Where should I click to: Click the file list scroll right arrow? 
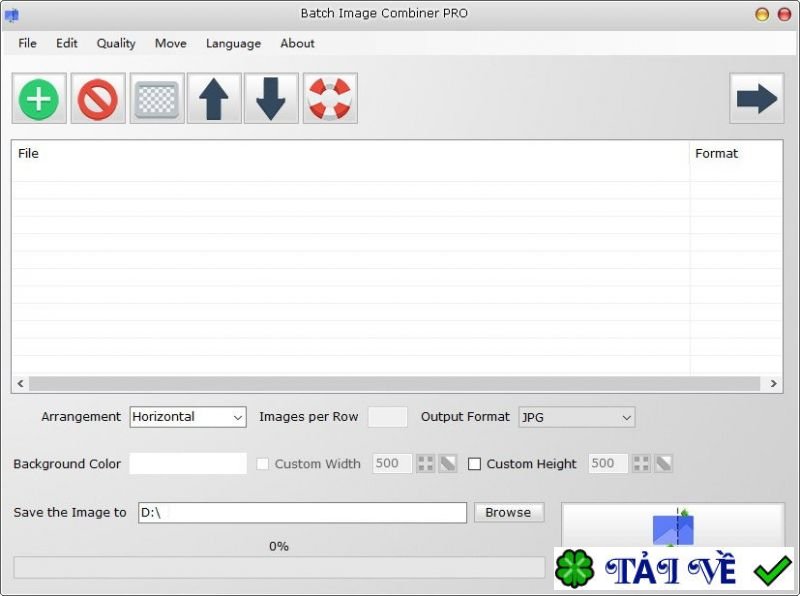point(773,383)
